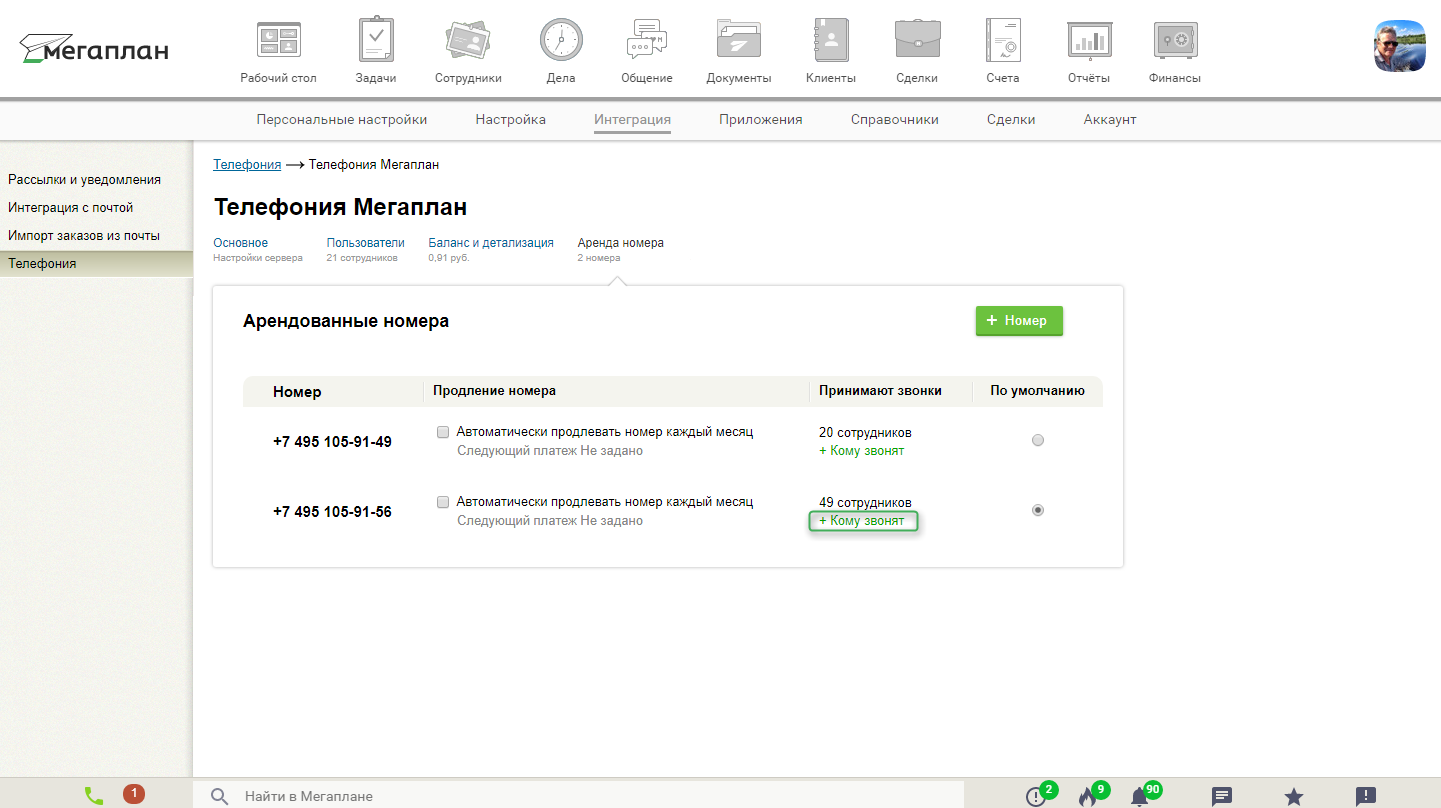Open the Задачи module icon
1441x808 pixels.
376,40
